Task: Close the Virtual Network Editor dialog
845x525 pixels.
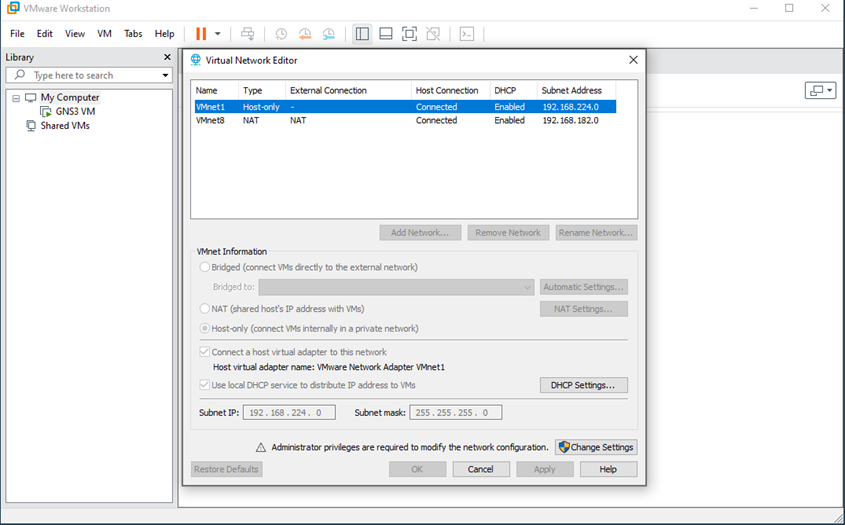Action: tap(633, 60)
